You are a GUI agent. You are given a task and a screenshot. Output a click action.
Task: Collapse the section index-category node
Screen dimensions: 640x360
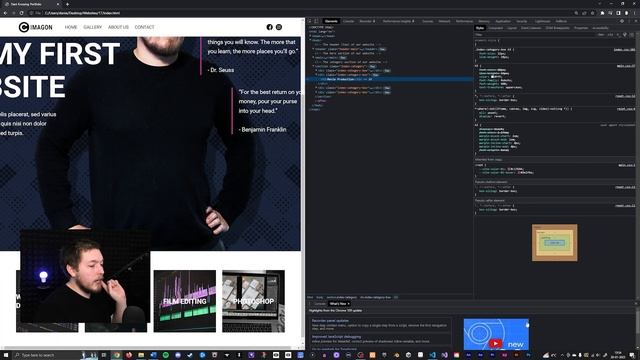click(x=313, y=66)
